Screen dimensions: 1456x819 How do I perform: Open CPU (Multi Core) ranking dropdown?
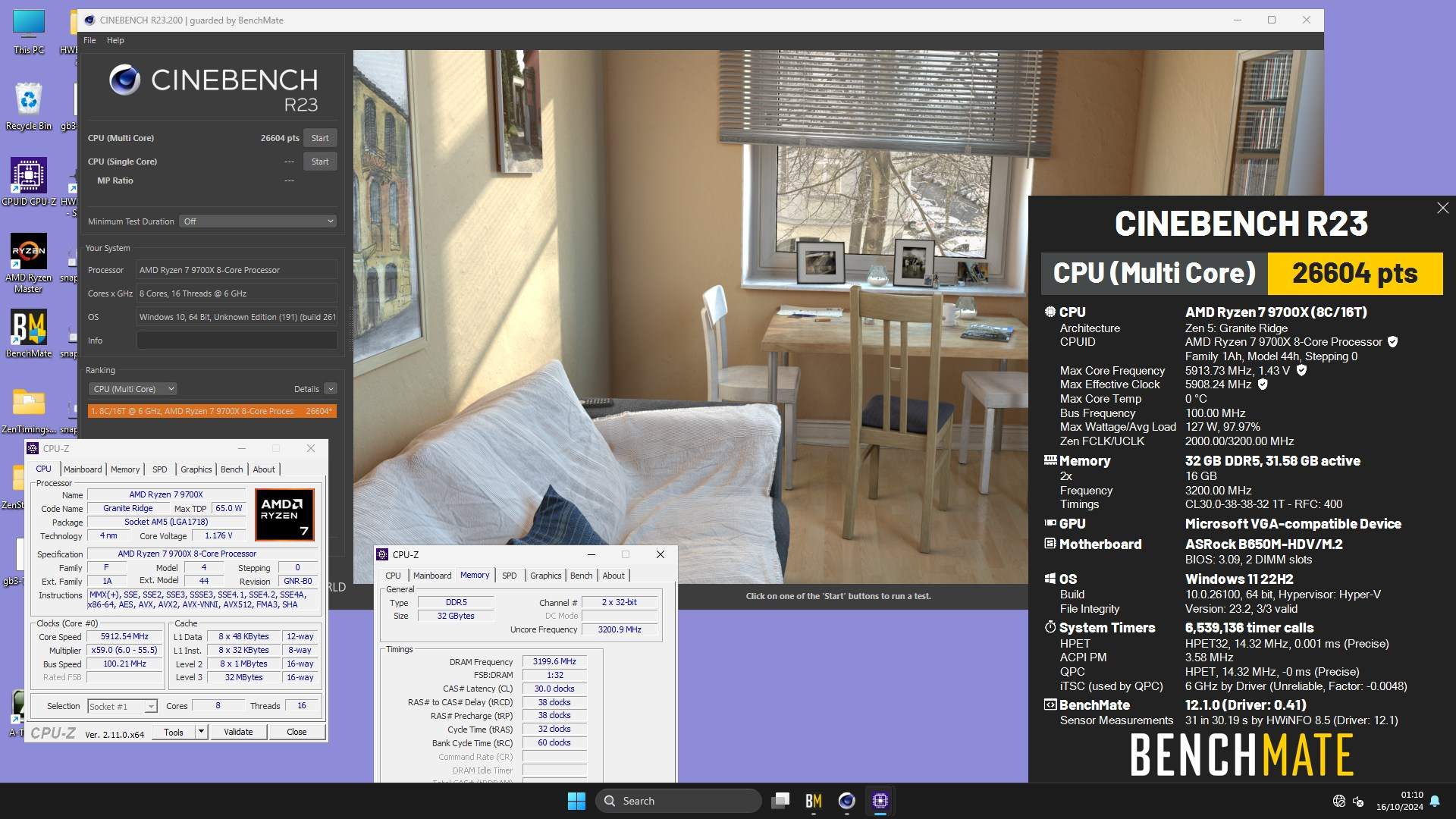coord(133,389)
